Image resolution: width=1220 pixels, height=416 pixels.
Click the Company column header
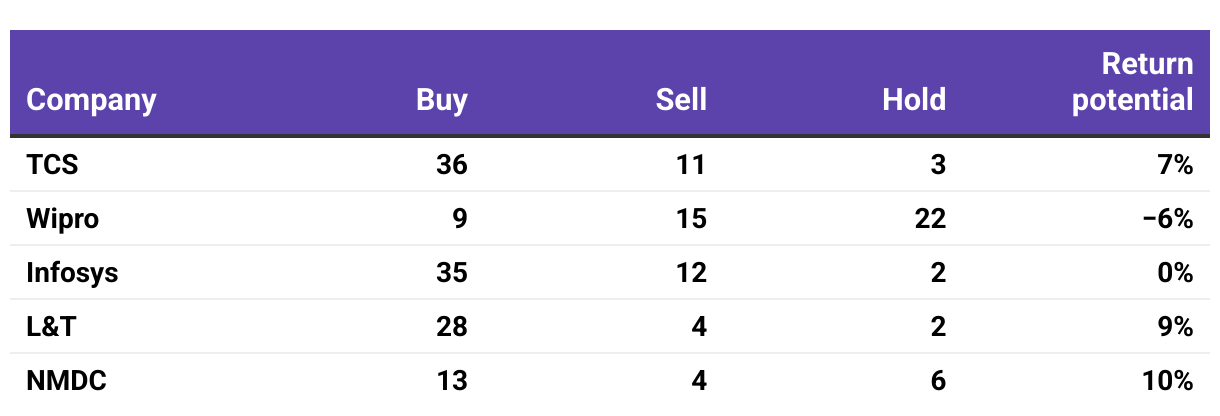(91, 100)
